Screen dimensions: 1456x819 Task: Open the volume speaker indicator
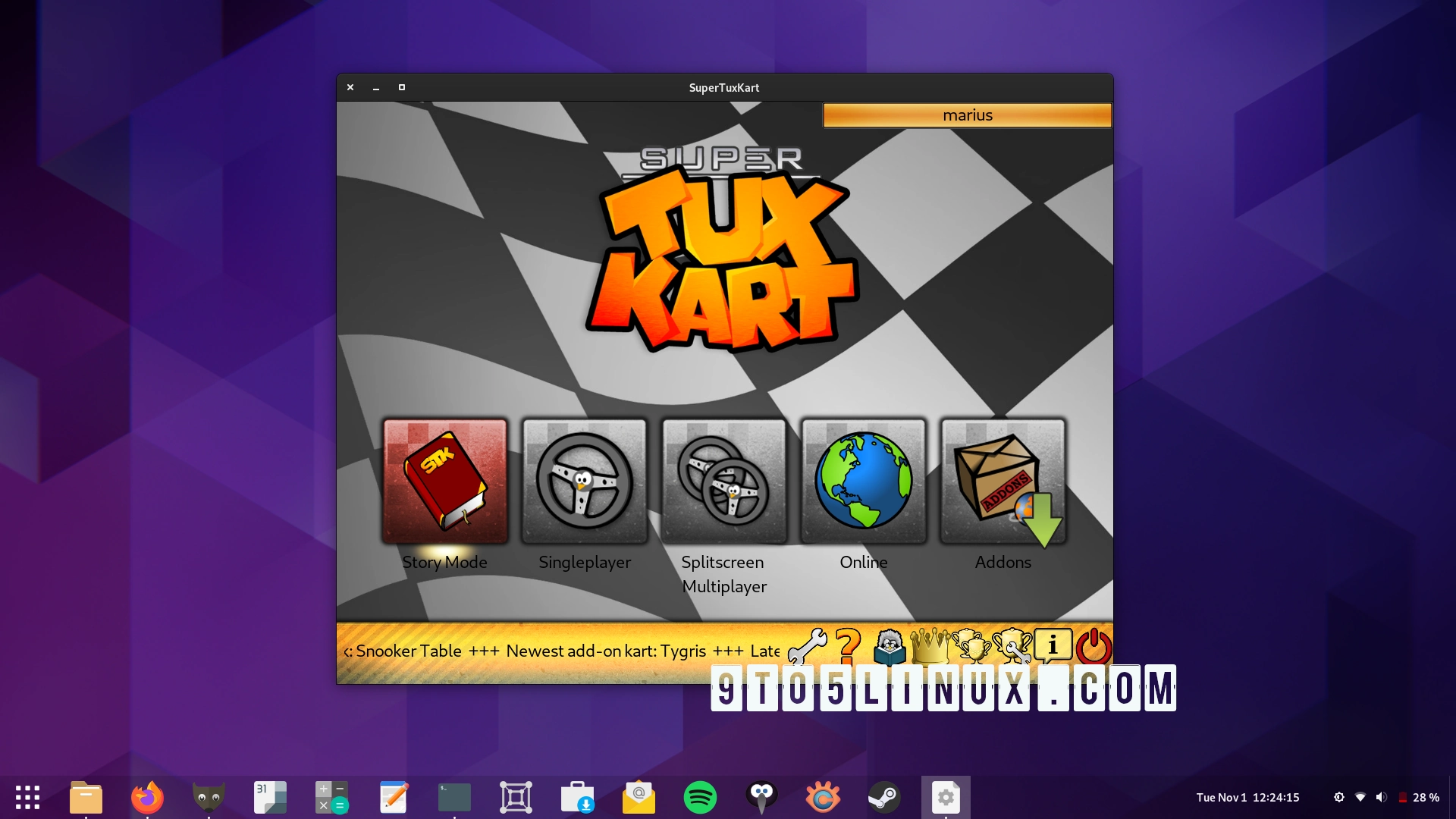[x=1382, y=797]
